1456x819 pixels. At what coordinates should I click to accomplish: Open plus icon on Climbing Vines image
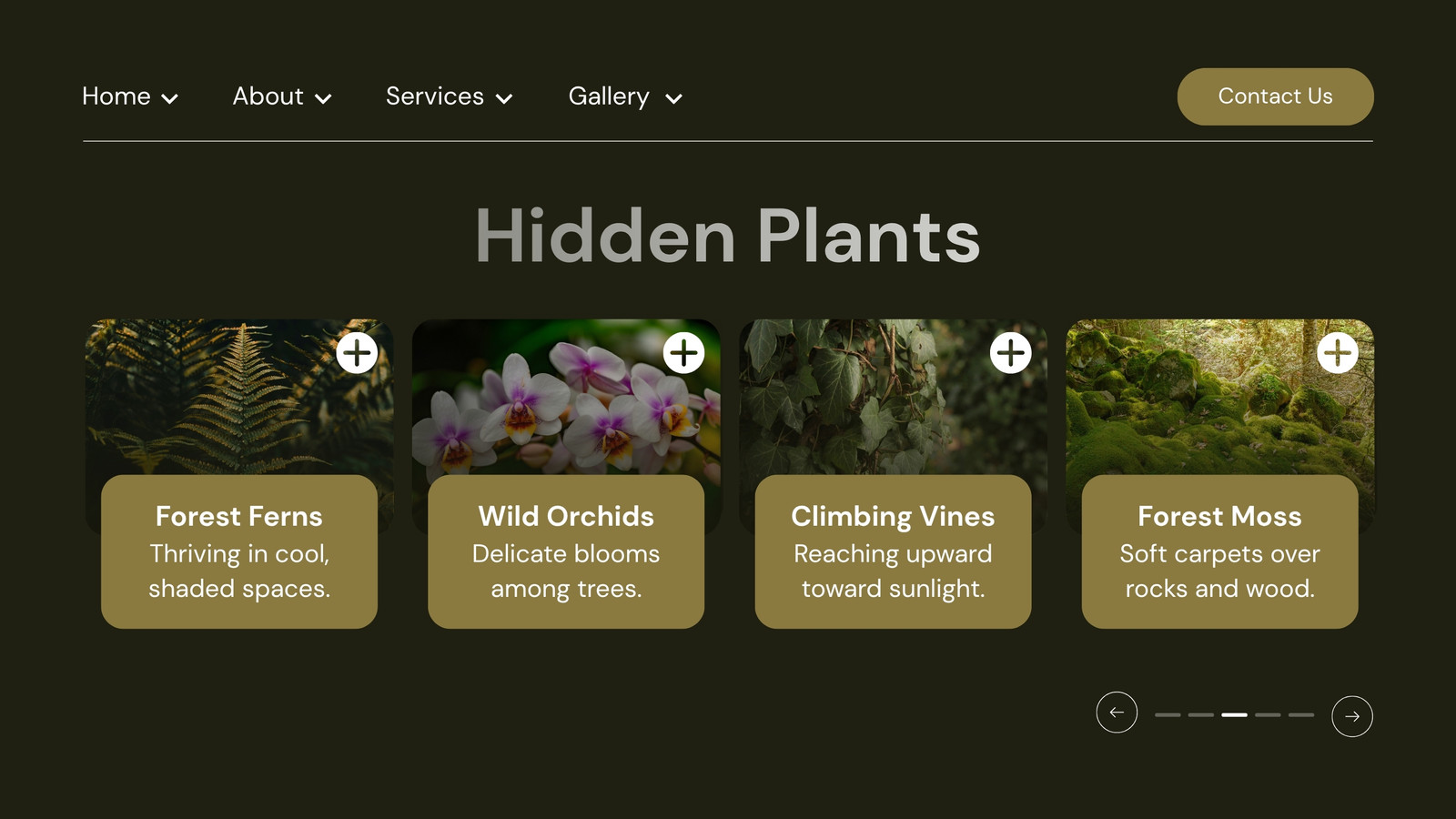pos(1010,352)
